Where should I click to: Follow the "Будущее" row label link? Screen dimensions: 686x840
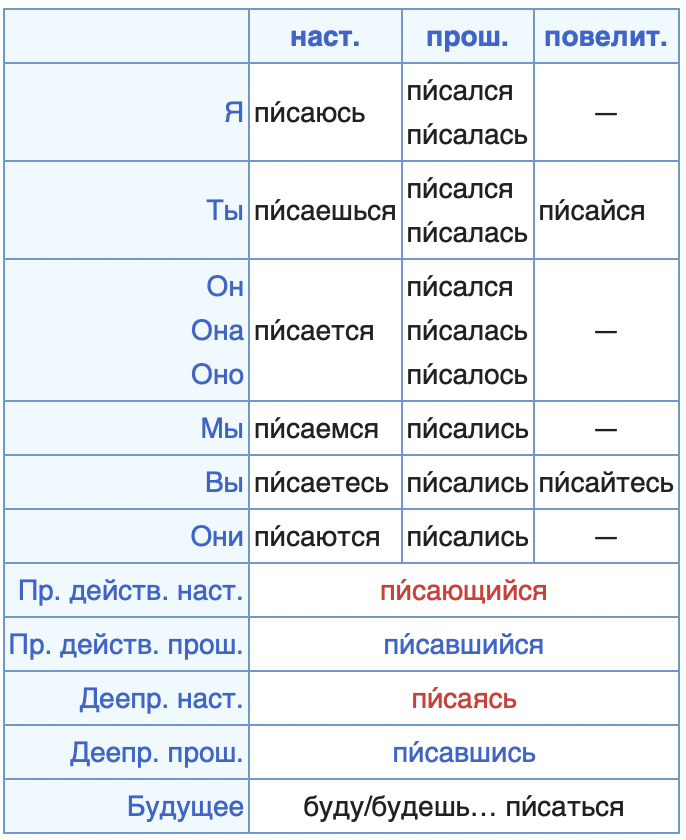(x=186, y=807)
